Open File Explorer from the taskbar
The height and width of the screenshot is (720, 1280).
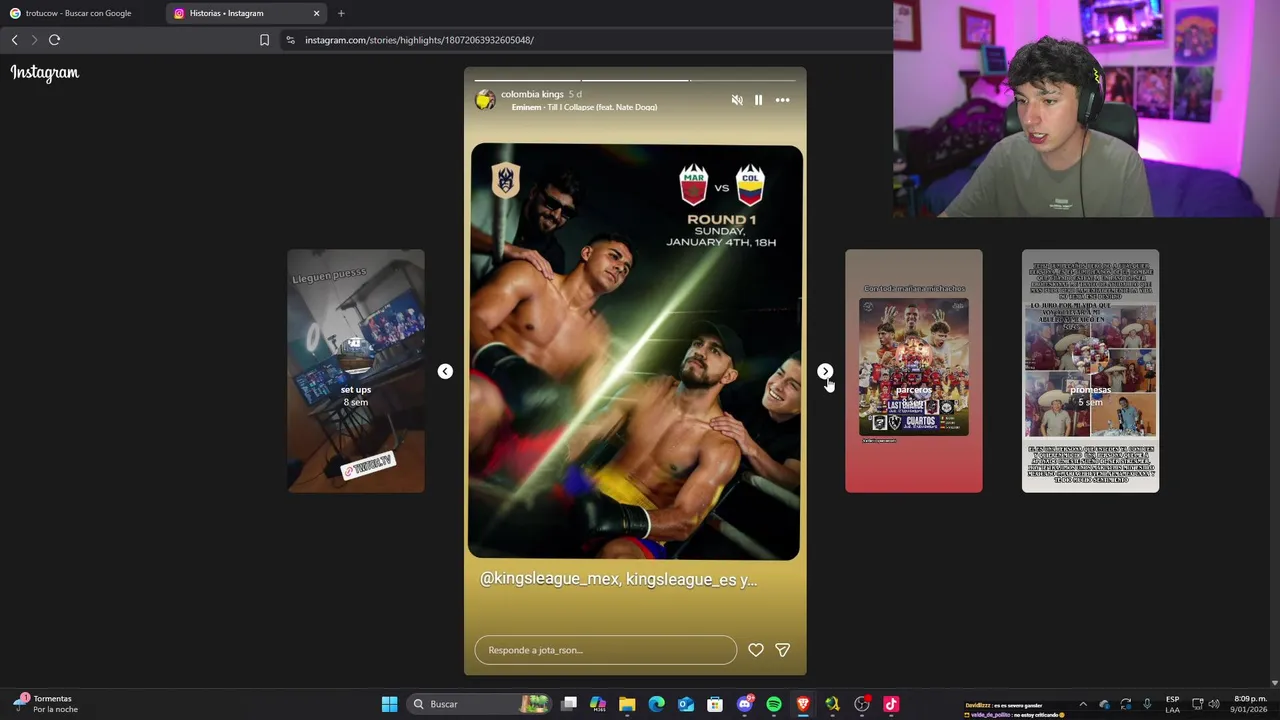(627, 704)
